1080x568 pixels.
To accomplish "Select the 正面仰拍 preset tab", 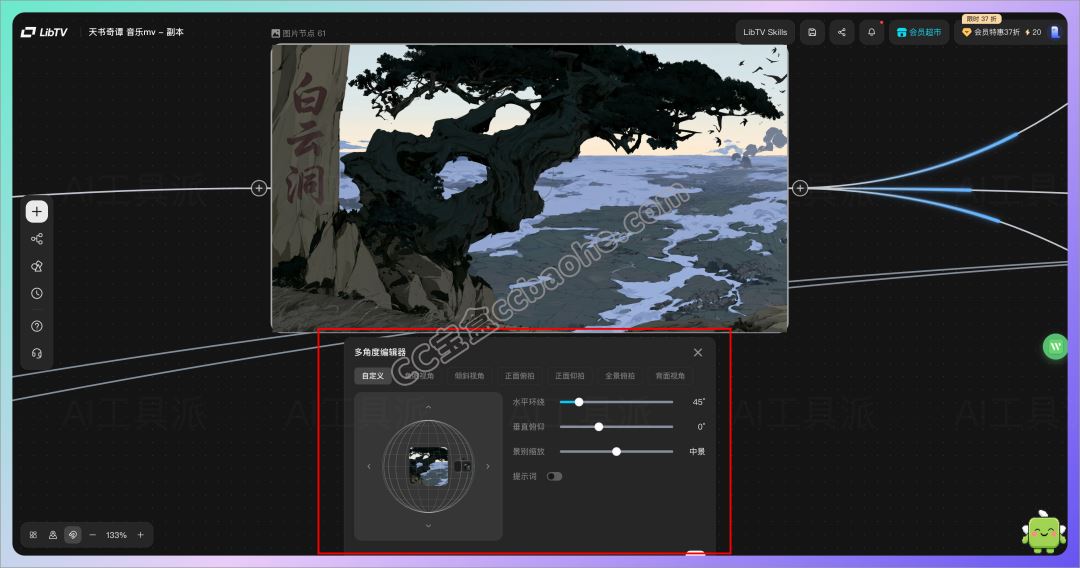I will tap(570, 376).
